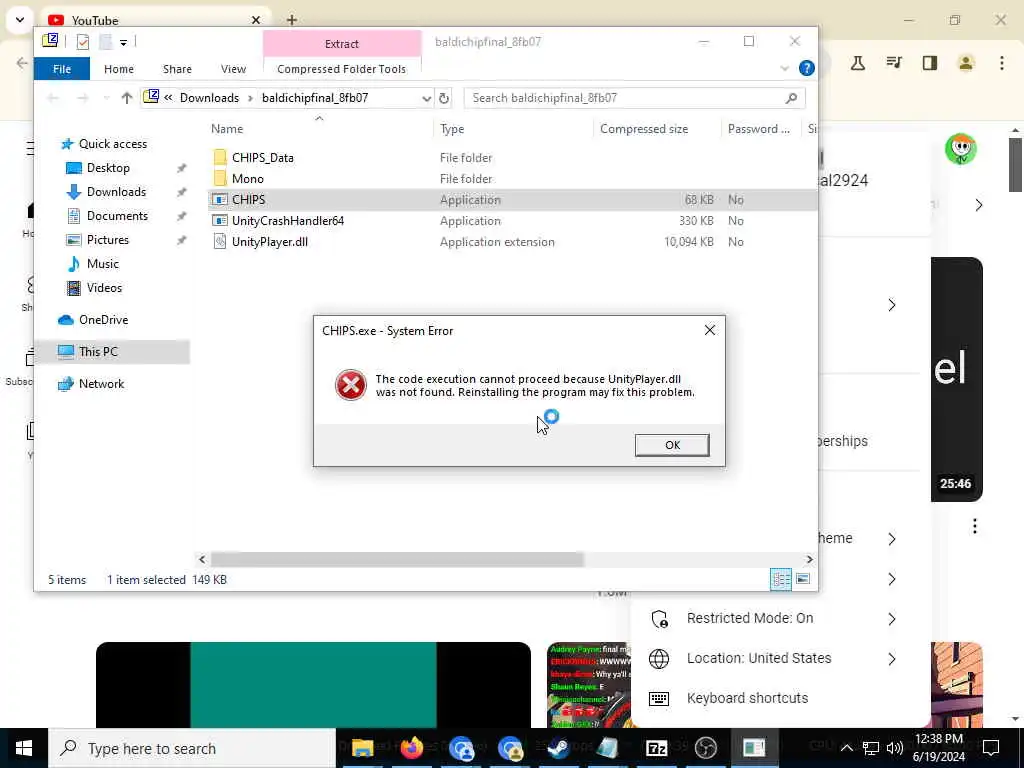Go up one folder level with up arrow
1024x768 pixels.
click(127, 98)
